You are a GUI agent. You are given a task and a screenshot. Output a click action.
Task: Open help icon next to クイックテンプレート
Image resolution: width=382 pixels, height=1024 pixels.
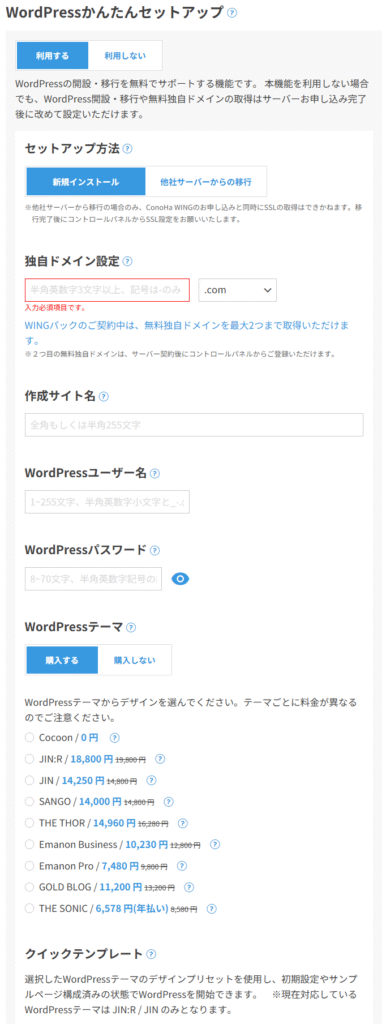[x=151, y=954]
